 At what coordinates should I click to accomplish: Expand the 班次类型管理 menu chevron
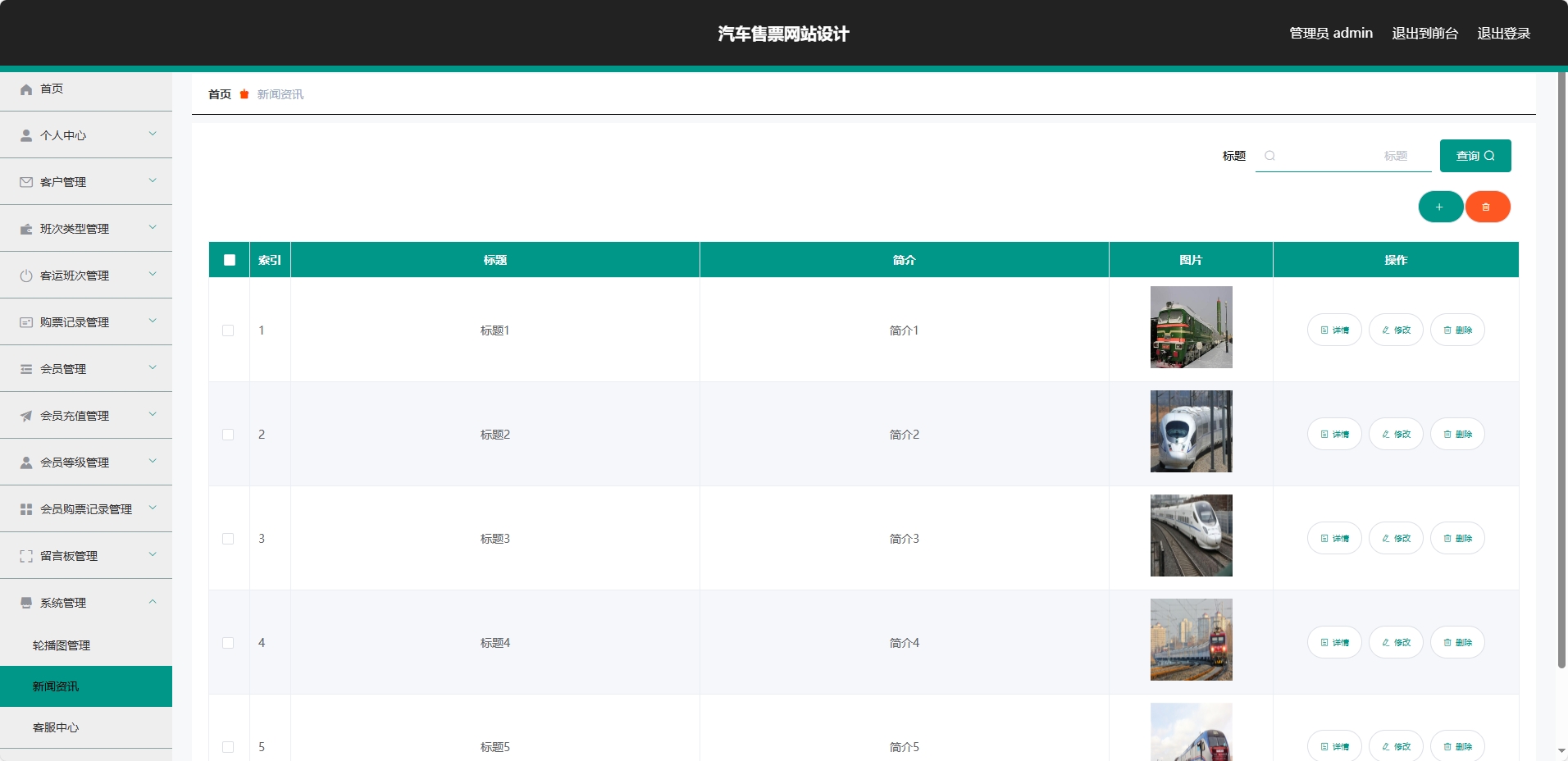153,227
